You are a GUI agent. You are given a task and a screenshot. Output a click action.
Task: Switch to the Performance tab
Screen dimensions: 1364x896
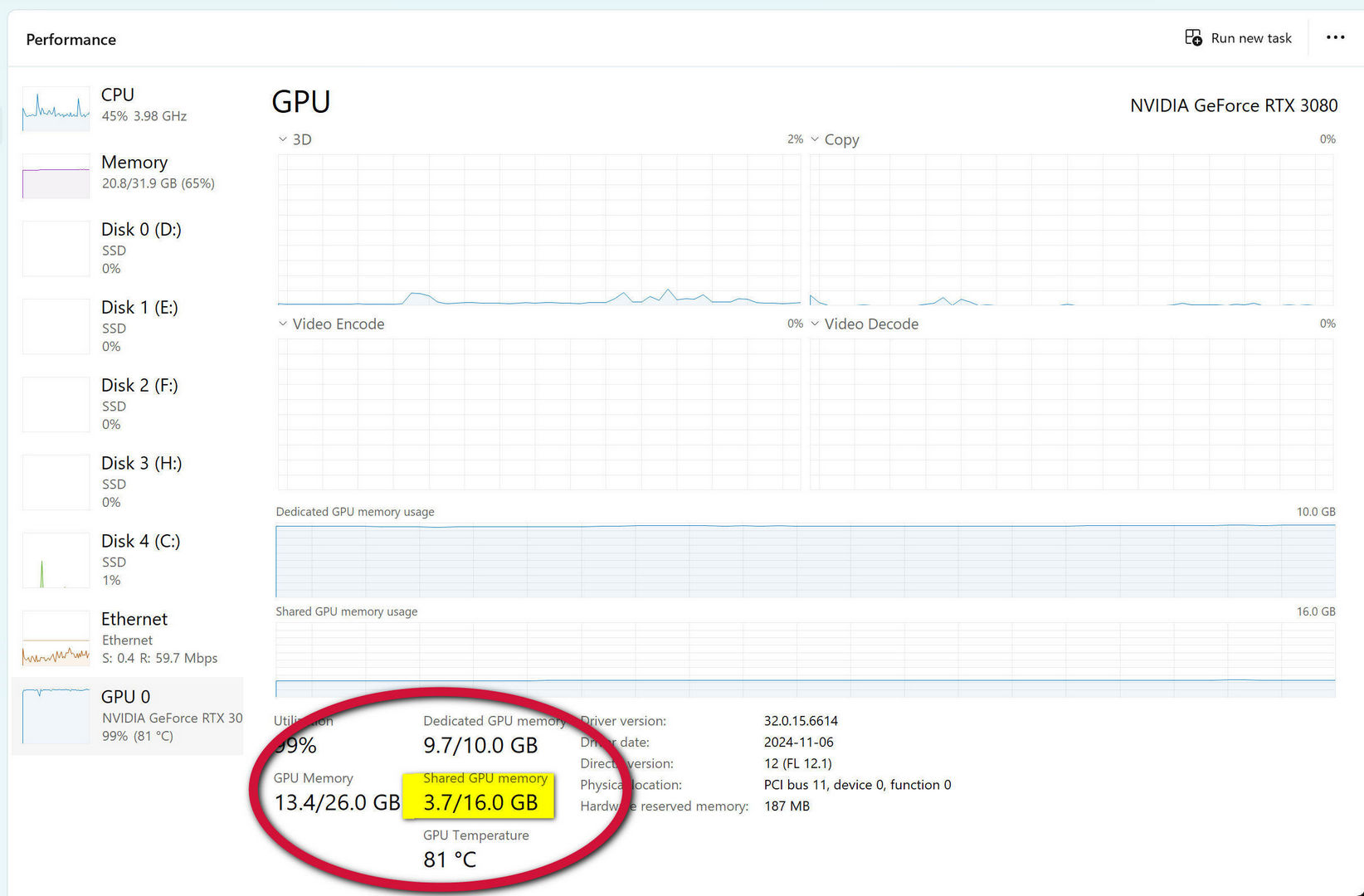pos(71,39)
